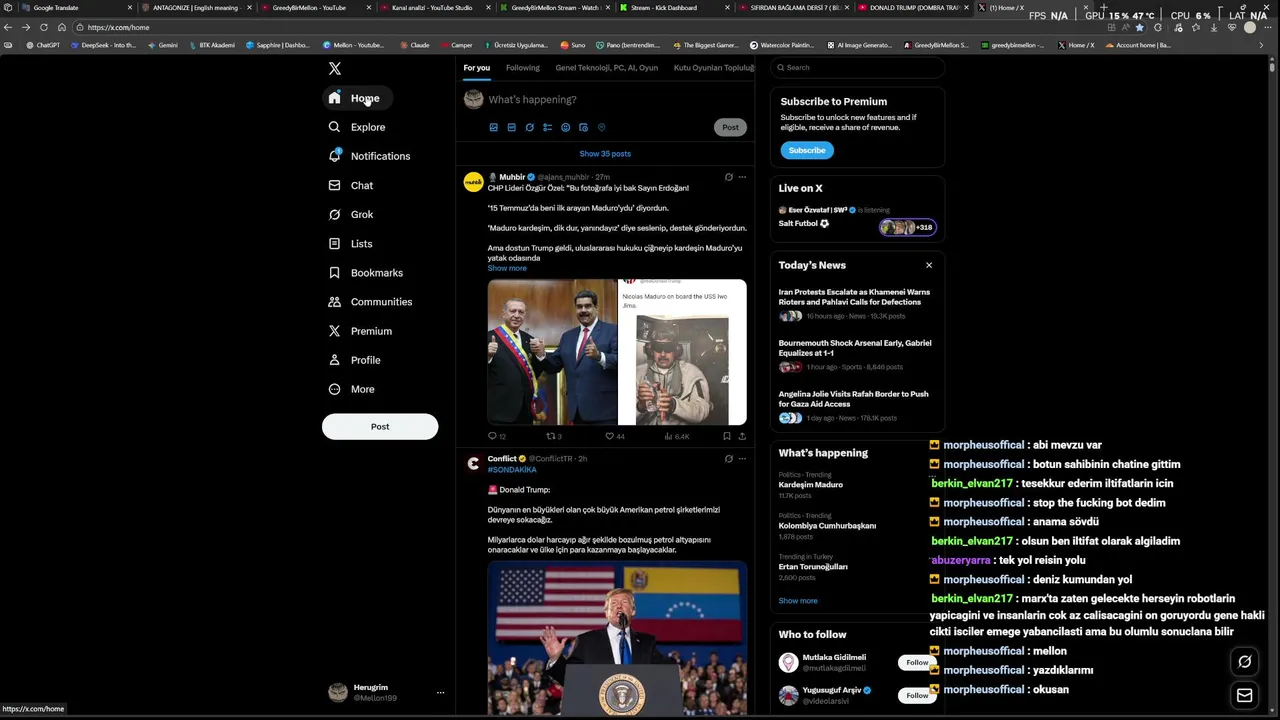Close the Today's News panel
1280x720 pixels.
pos(929,265)
